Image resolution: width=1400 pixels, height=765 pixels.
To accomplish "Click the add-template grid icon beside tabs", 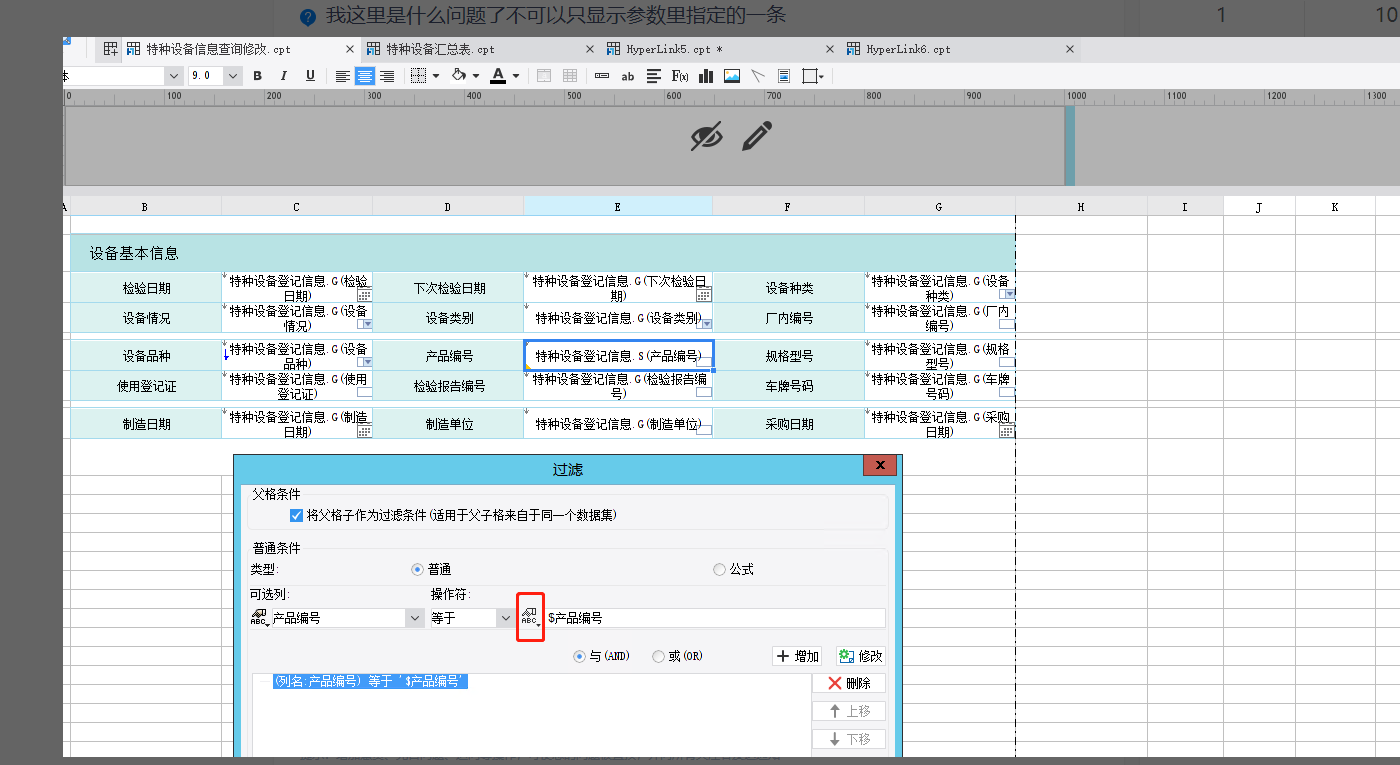I will 111,48.
